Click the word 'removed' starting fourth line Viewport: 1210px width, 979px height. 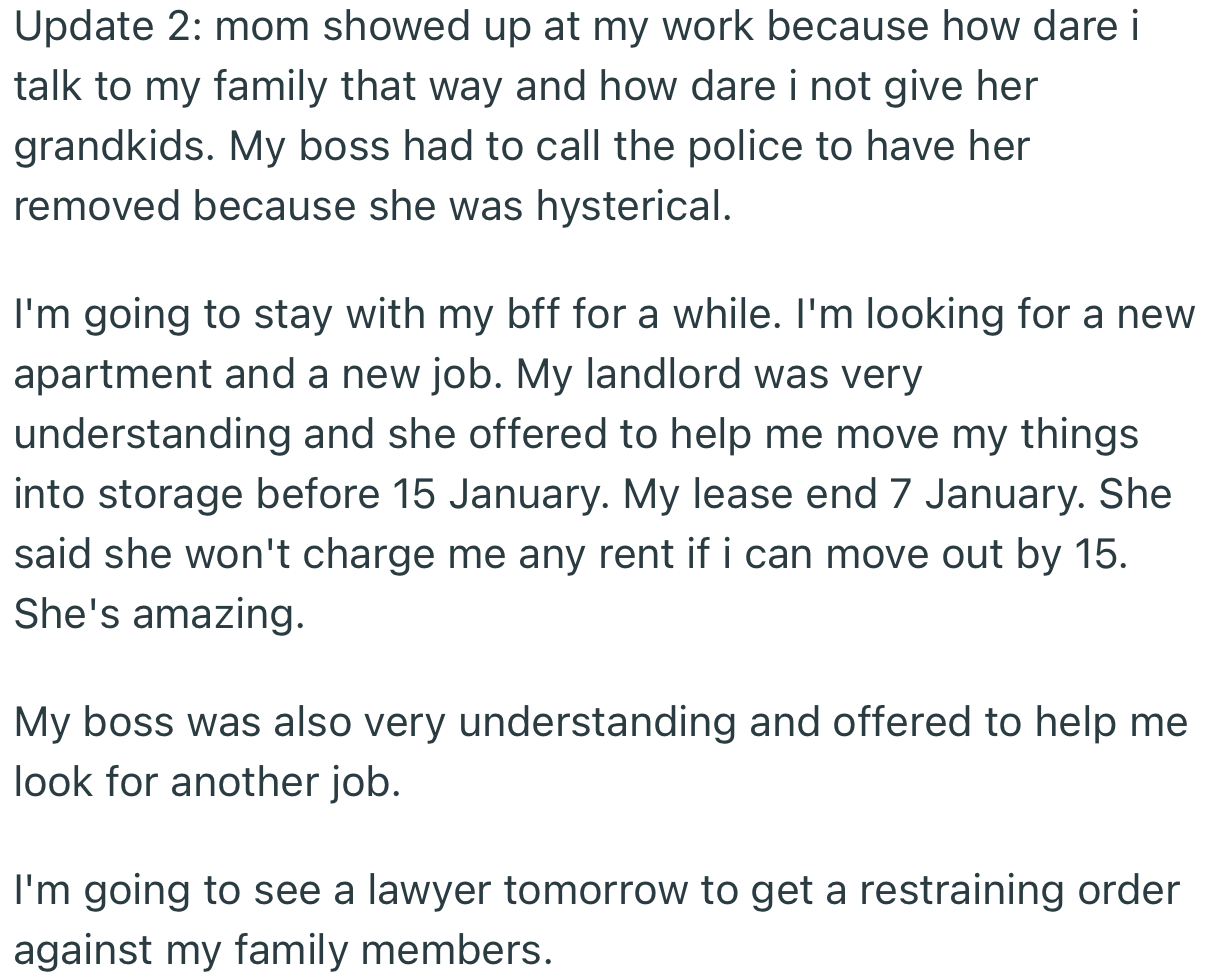click(x=97, y=207)
